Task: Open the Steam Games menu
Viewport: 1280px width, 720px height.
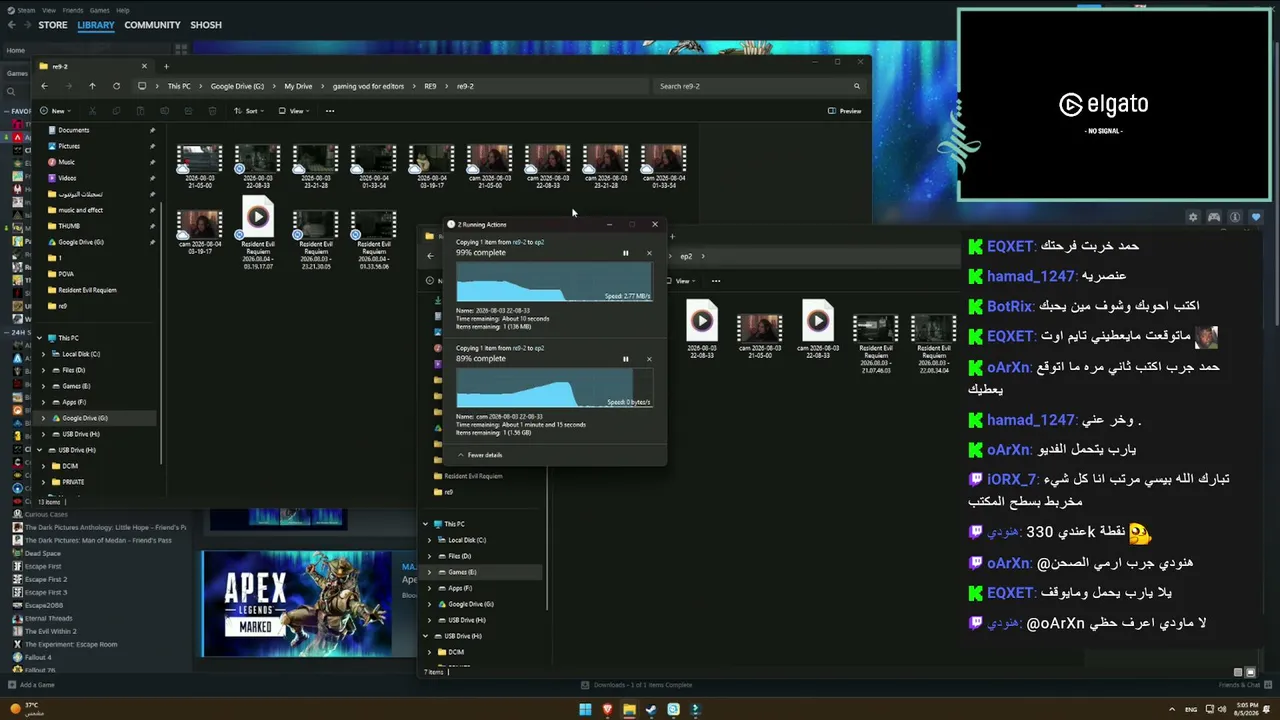Action: click(100, 10)
